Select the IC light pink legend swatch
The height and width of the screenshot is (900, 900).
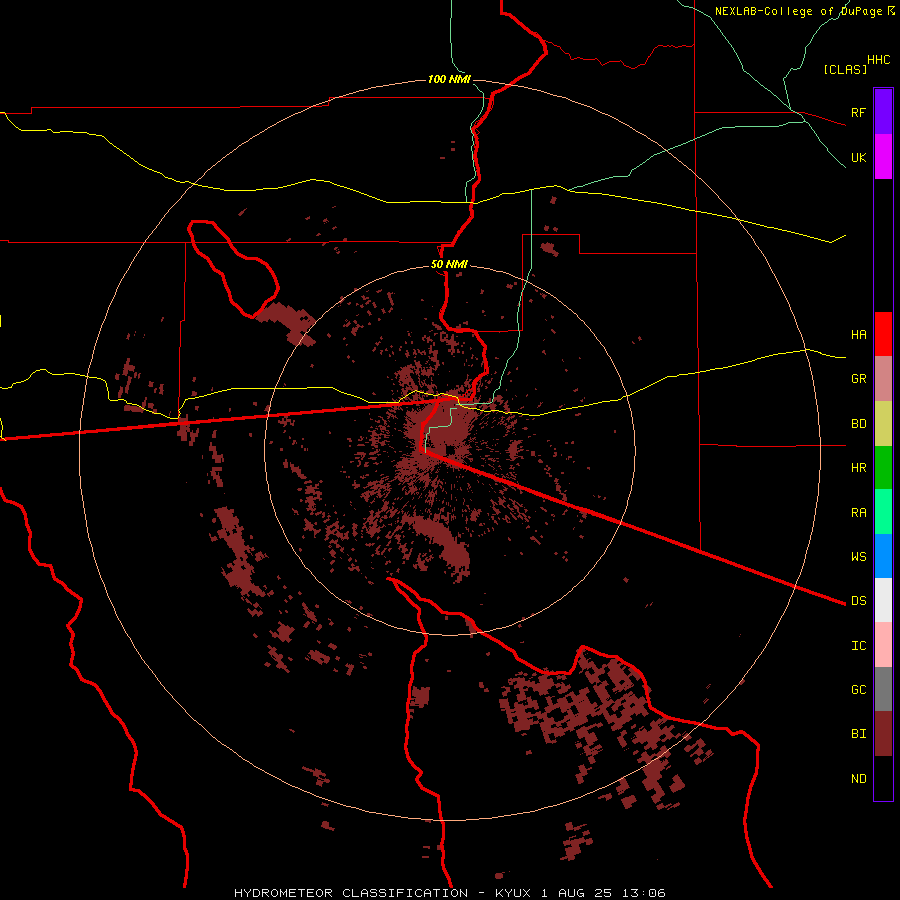883,645
